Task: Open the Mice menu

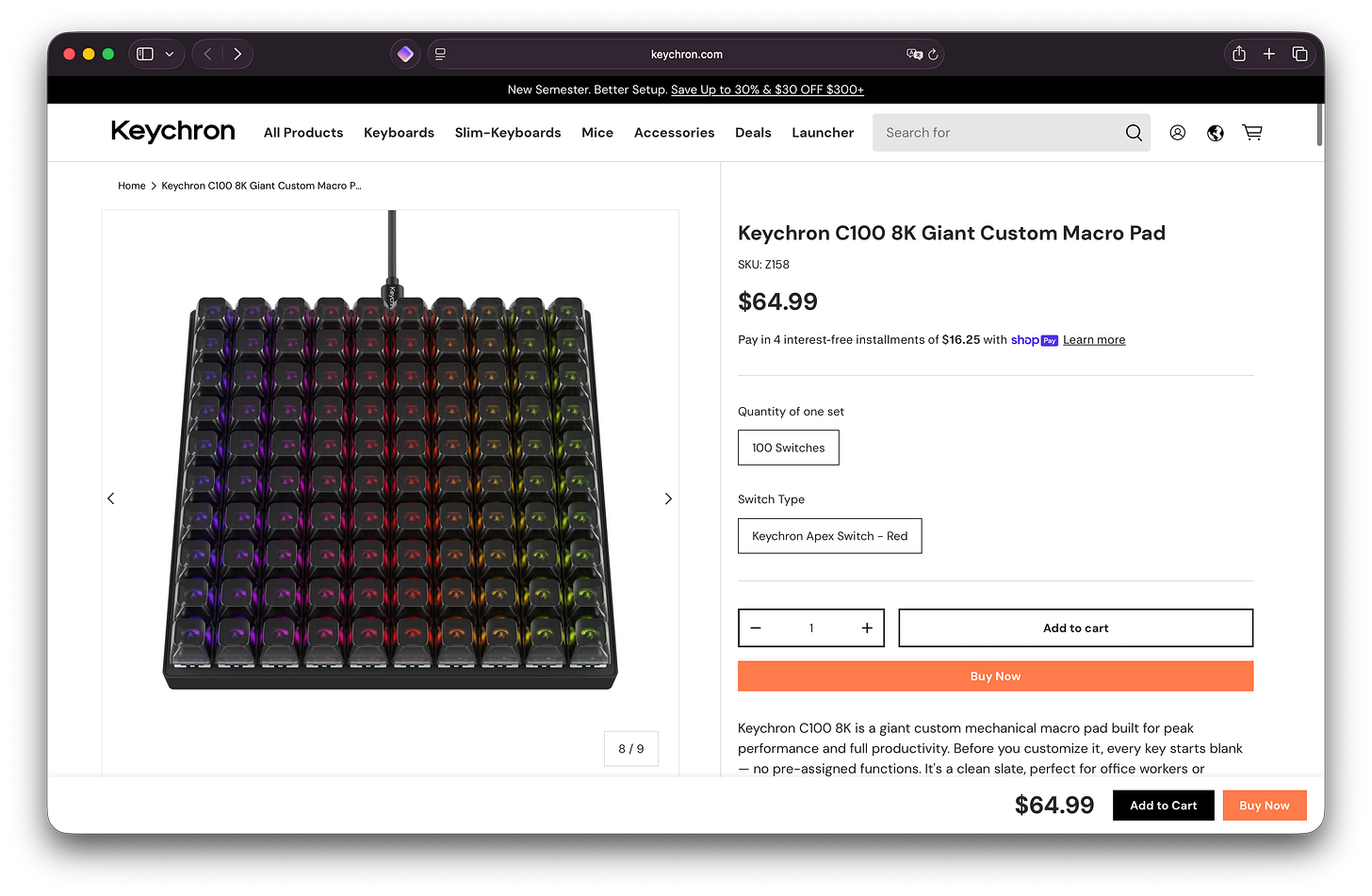Action: (597, 133)
